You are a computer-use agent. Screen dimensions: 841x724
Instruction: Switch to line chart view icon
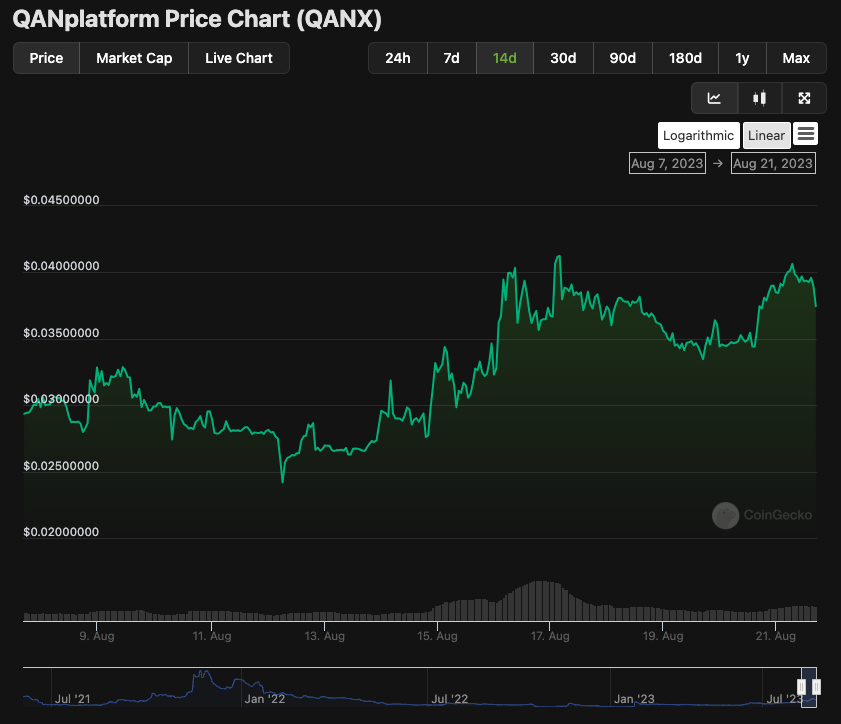coord(714,98)
